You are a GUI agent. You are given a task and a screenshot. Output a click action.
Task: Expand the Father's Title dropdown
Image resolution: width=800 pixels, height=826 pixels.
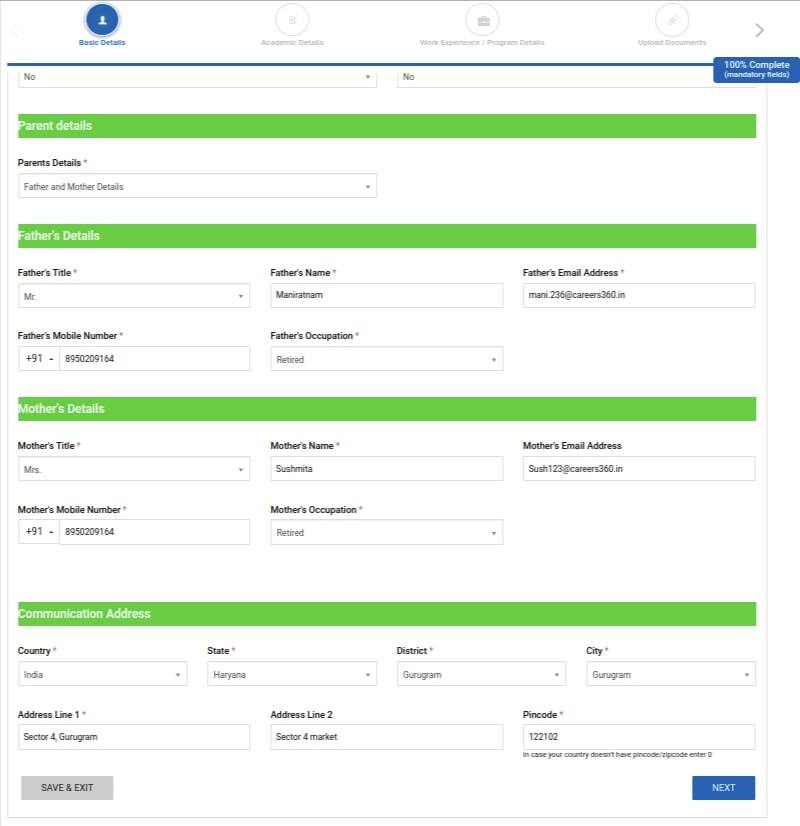134,295
